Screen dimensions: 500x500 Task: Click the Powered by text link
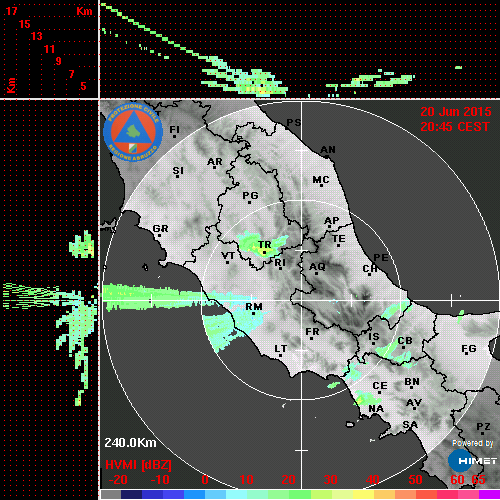point(473,443)
